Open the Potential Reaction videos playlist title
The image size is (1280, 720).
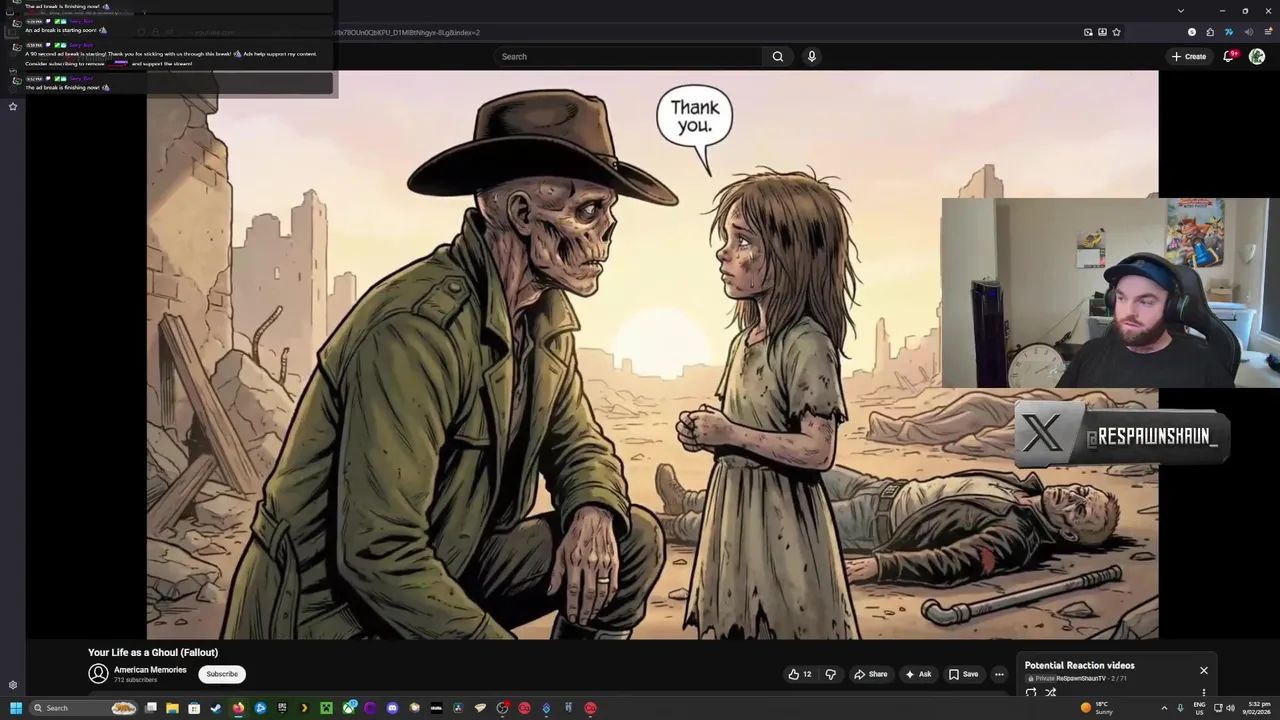[1079, 665]
